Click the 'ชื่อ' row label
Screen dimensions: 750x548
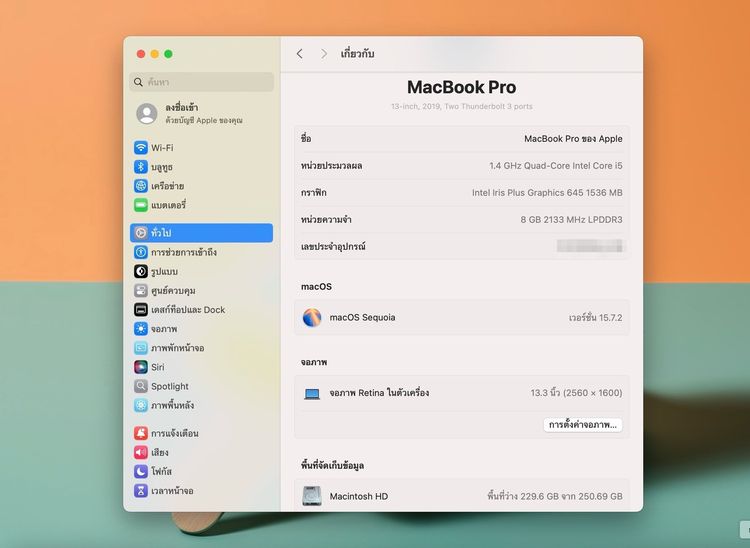click(x=306, y=139)
